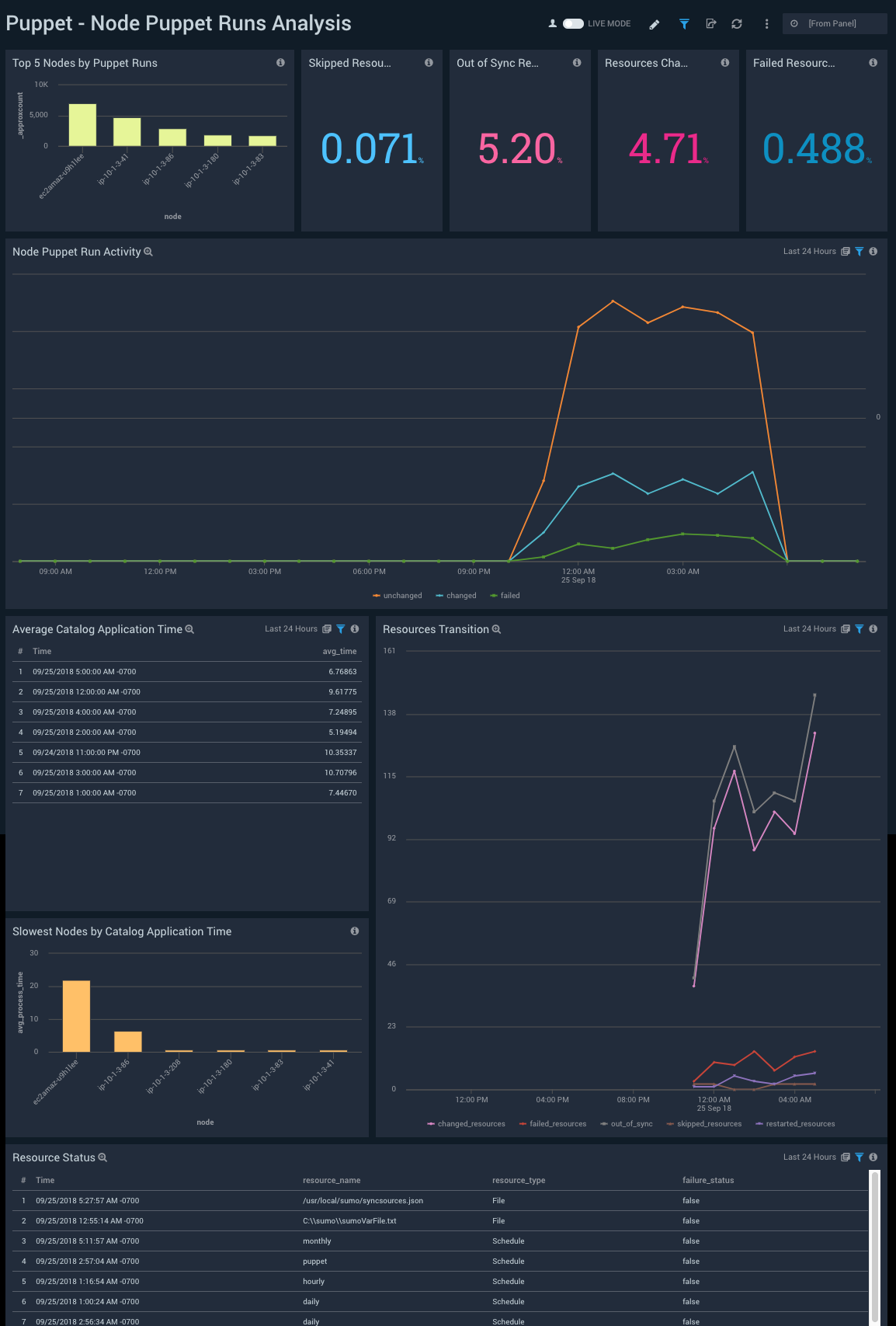Viewport: 896px width, 1326px height.
Task: Click the Slowest Nodes by Catalog Application Time title
Action: (122, 931)
